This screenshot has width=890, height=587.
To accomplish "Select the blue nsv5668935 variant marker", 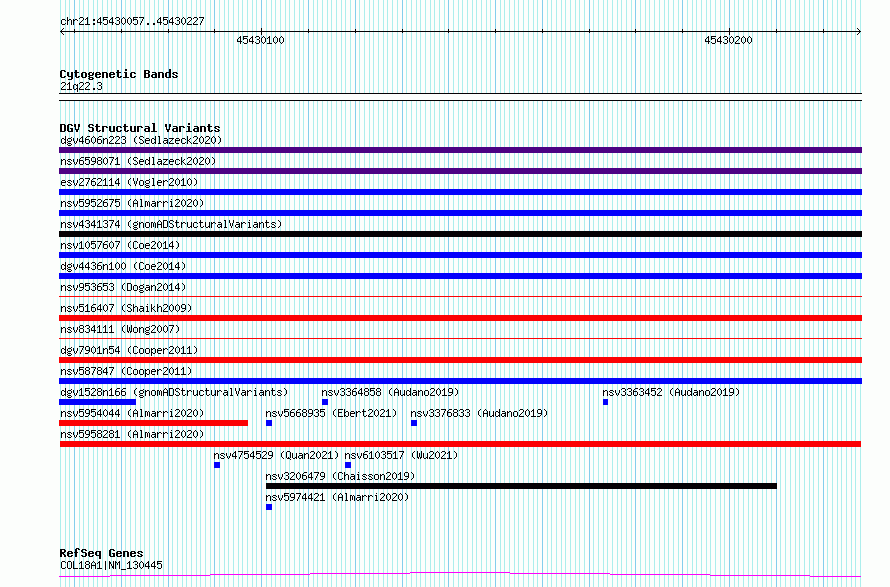I will tap(269, 423).
